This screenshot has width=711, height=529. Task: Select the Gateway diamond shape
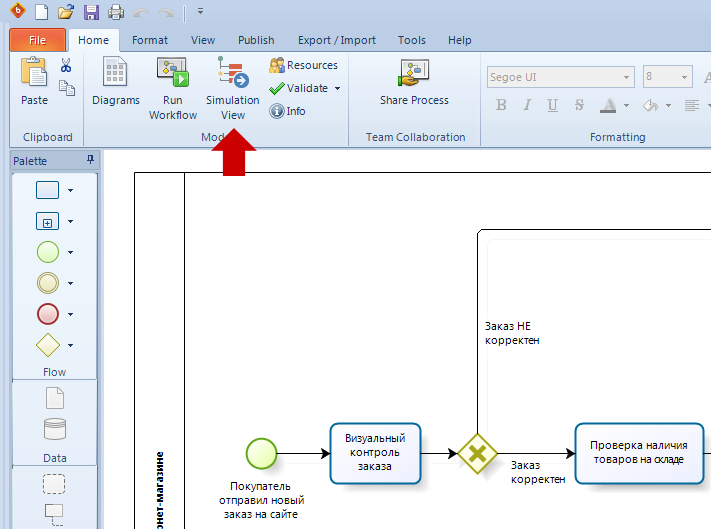click(x=48, y=345)
